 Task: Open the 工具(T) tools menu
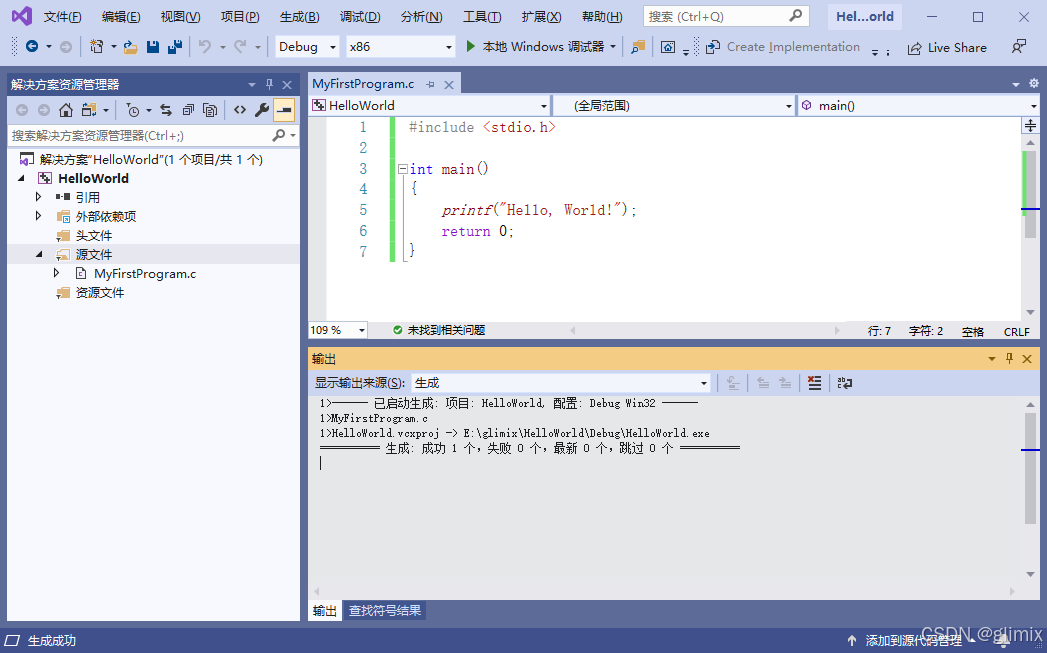pyautogui.click(x=482, y=17)
